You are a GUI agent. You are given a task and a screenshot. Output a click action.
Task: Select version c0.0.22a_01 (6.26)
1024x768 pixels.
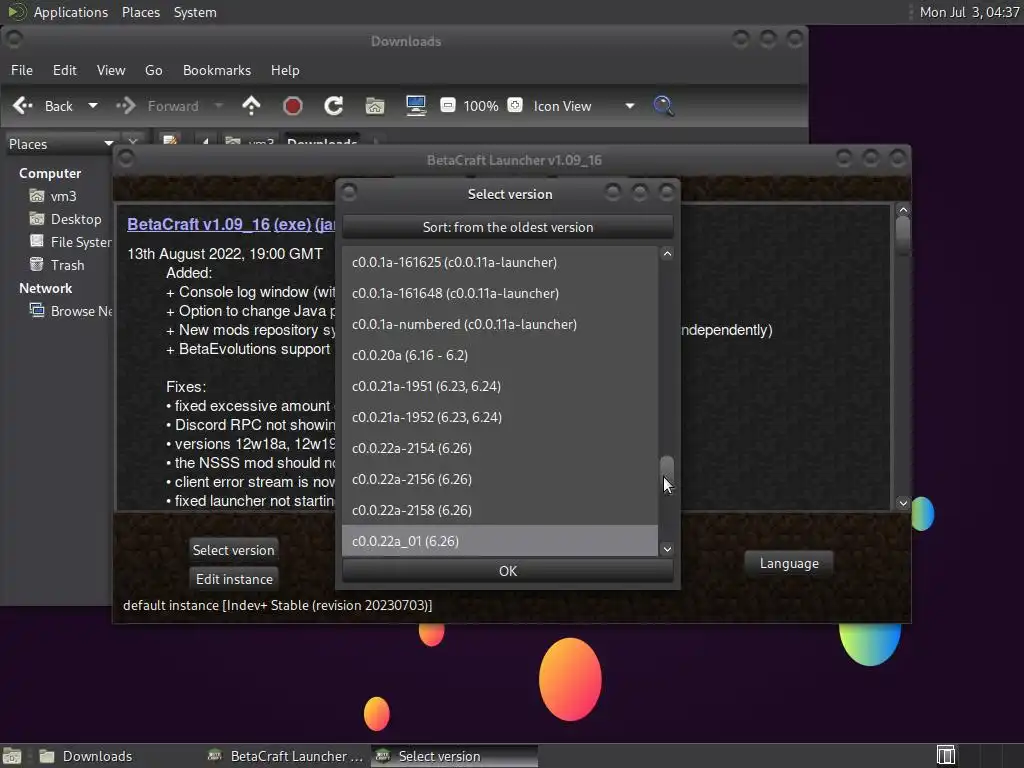click(x=500, y=541)
